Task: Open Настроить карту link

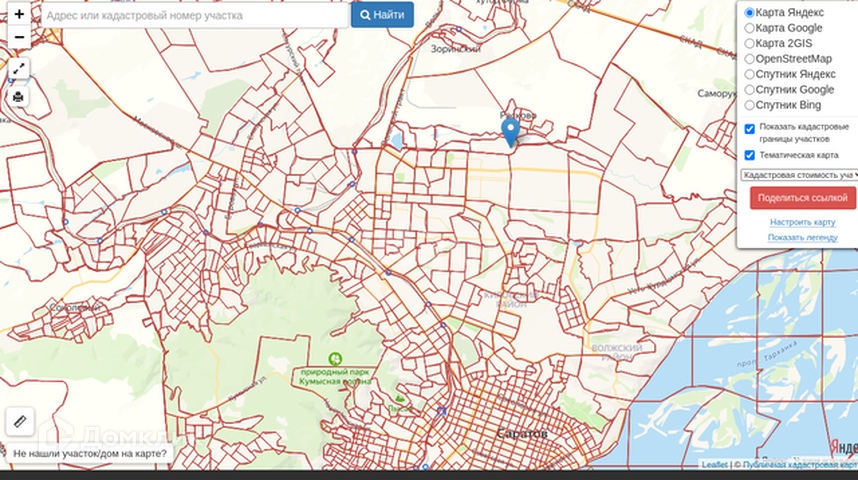Action: click(x=802, y=222)
